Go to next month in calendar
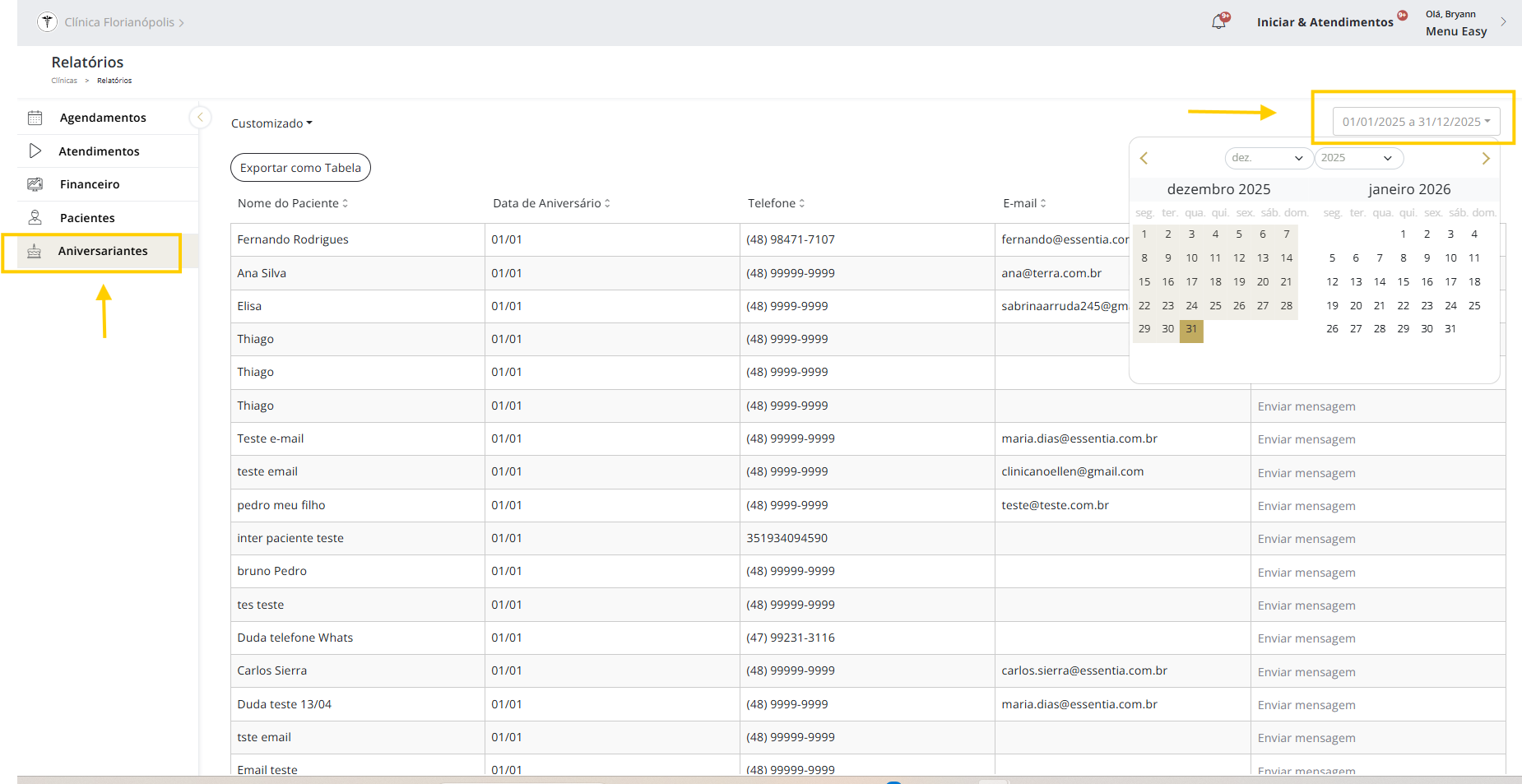The image size is (1522, 784). pos(1486,158)
